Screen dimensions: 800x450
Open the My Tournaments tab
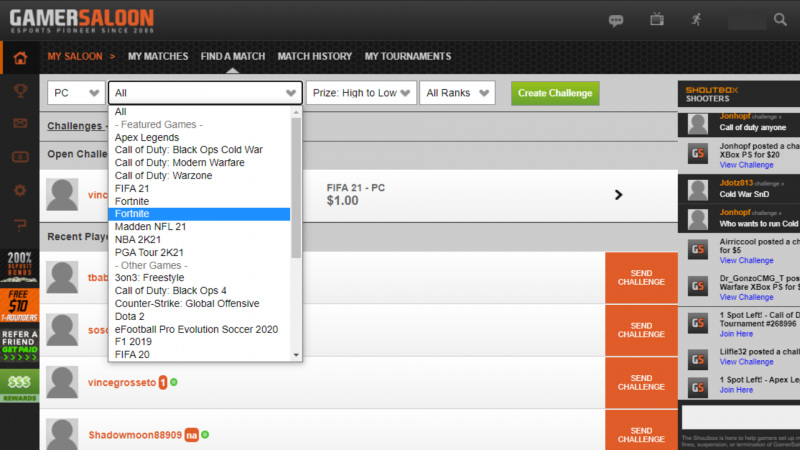click(408, 57)
